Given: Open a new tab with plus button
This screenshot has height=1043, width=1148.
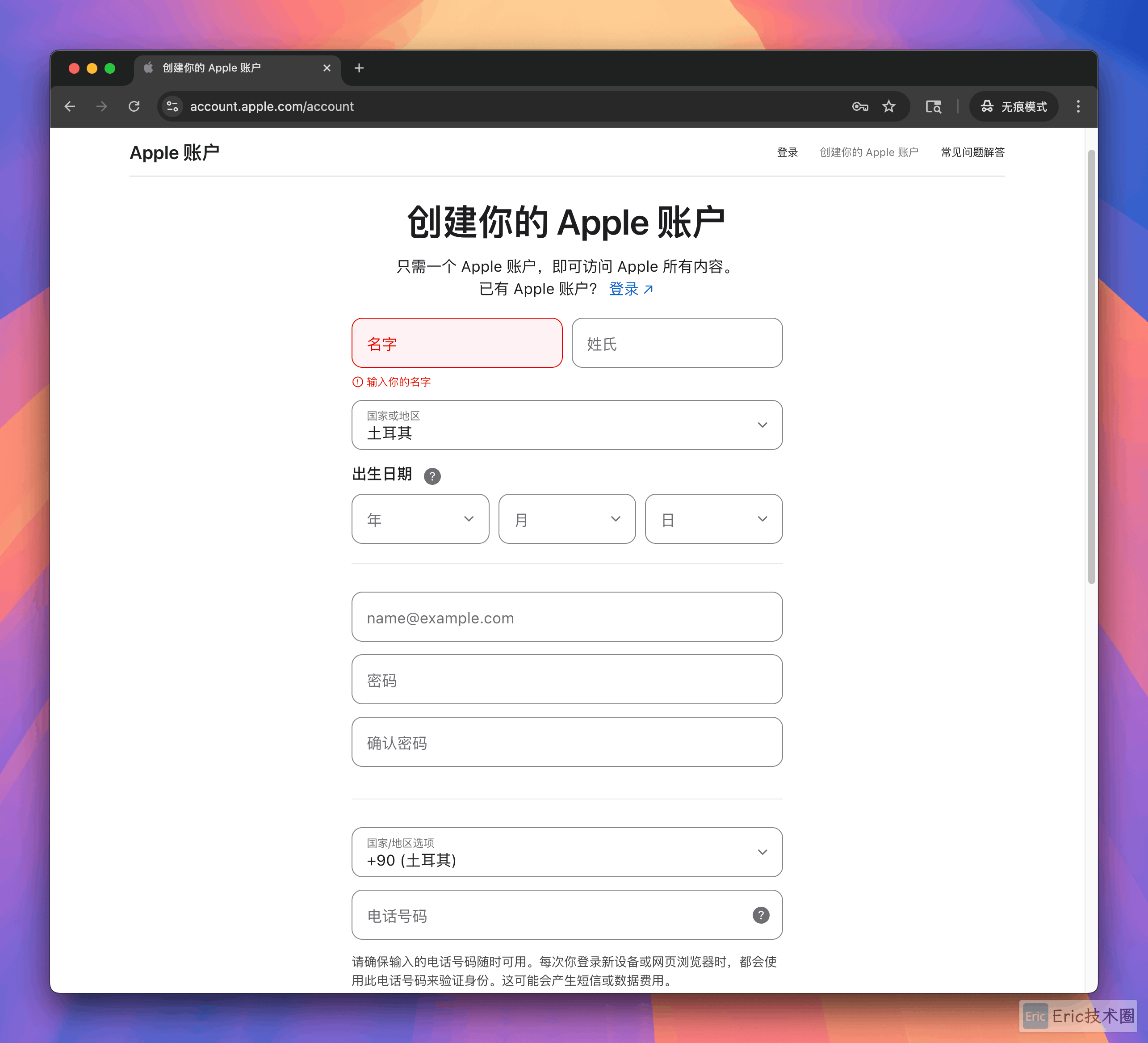Looking at the screenshot, I should coord(359,68).
